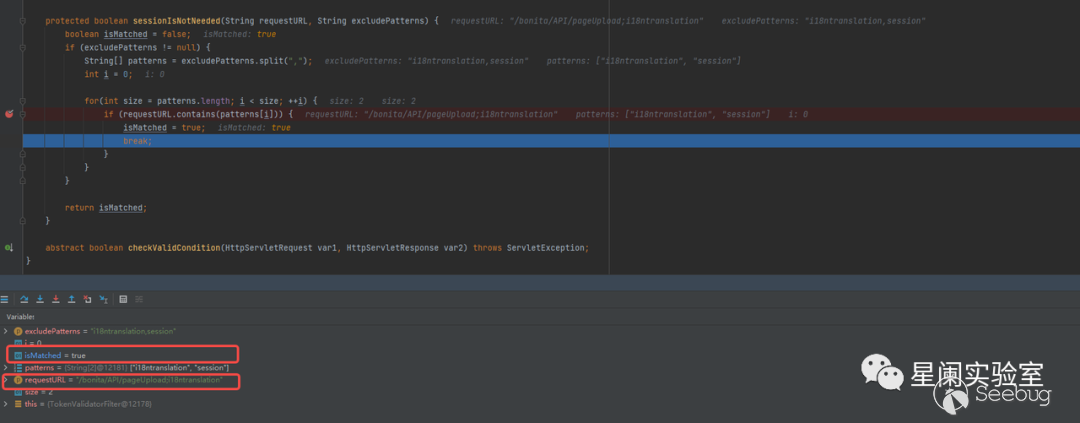
Task: Click the highlighted break; statement line
Action: pyautogui.click(x=137, y=141)
